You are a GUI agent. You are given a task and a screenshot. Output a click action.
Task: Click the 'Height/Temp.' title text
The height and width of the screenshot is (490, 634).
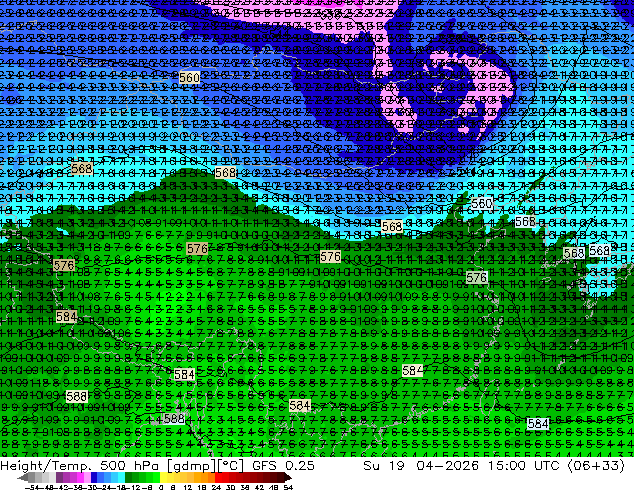46,465
